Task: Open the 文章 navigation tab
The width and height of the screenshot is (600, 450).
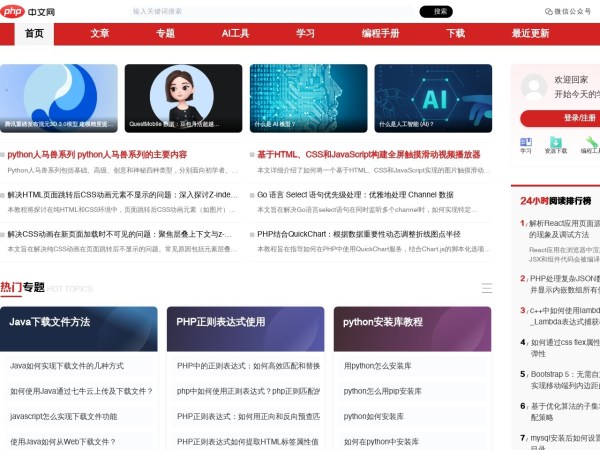Action: pos(100,34)
